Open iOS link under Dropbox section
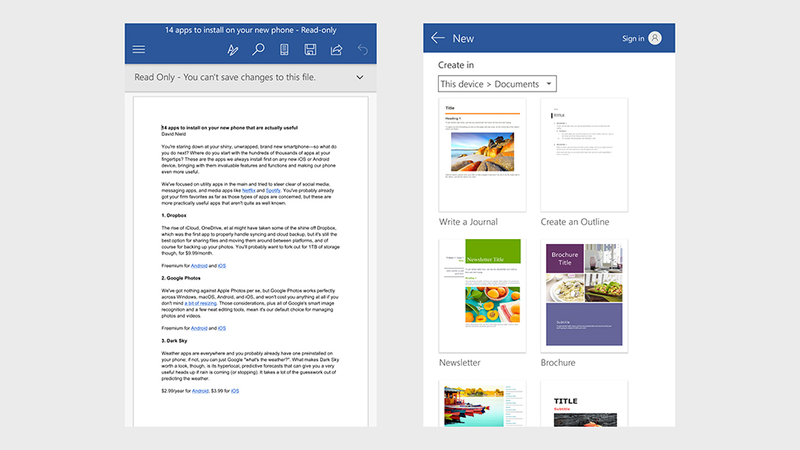800x450 pixels. tap(222, 266)
